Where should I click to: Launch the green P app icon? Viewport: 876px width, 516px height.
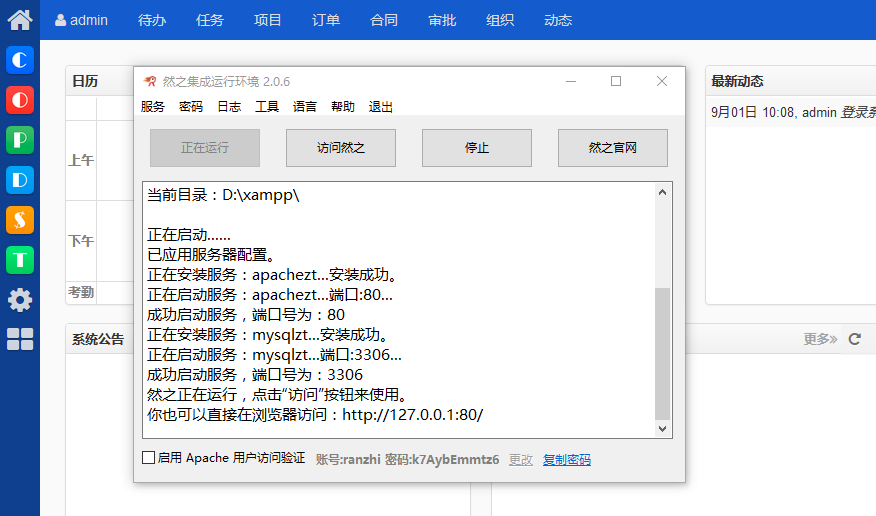[x=20, y=140]
